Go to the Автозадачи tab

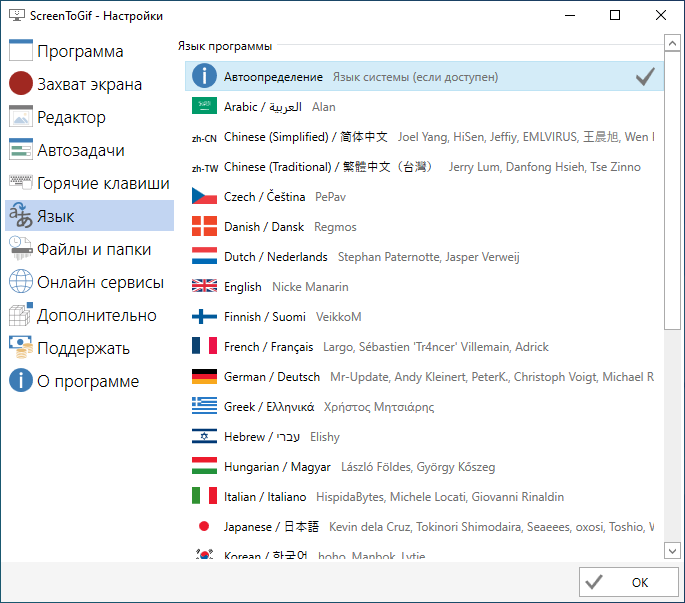click(90, 150)
